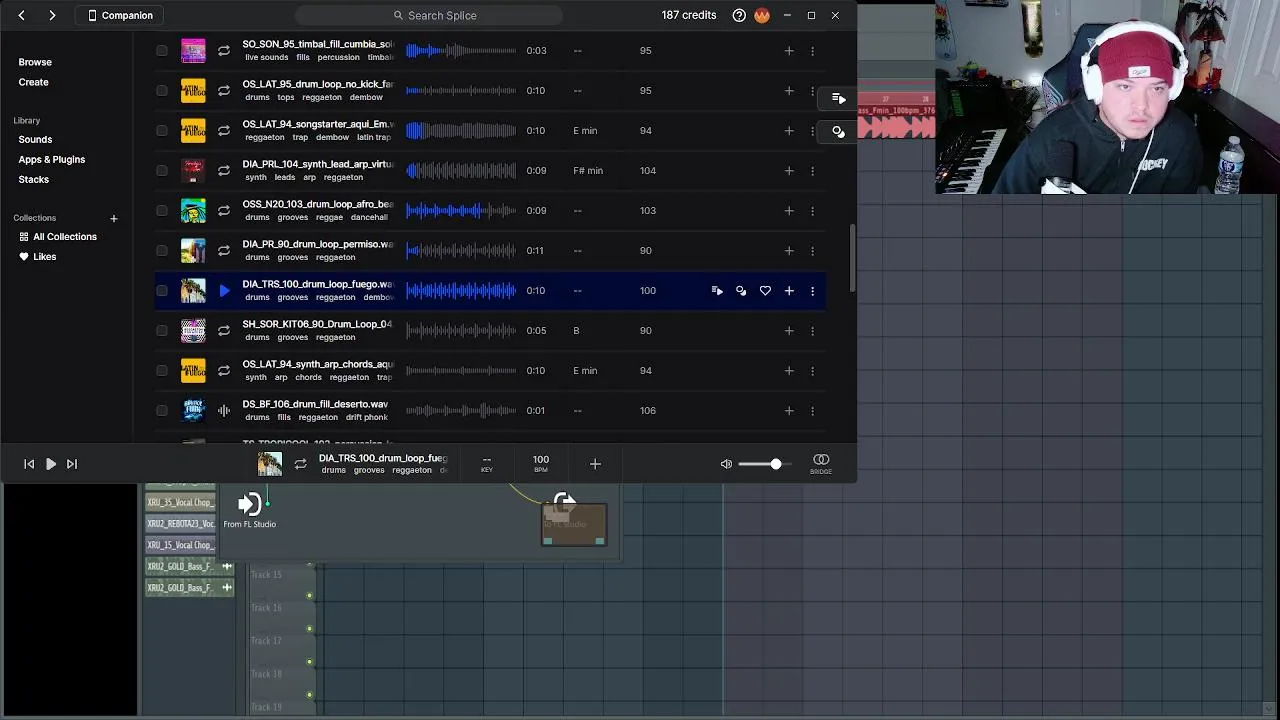Check the box for SH_SOR_KIT06_90_Drum_Loop_04
The height and width of the screenshot is (720, 1280).
(x=162, y=330)
